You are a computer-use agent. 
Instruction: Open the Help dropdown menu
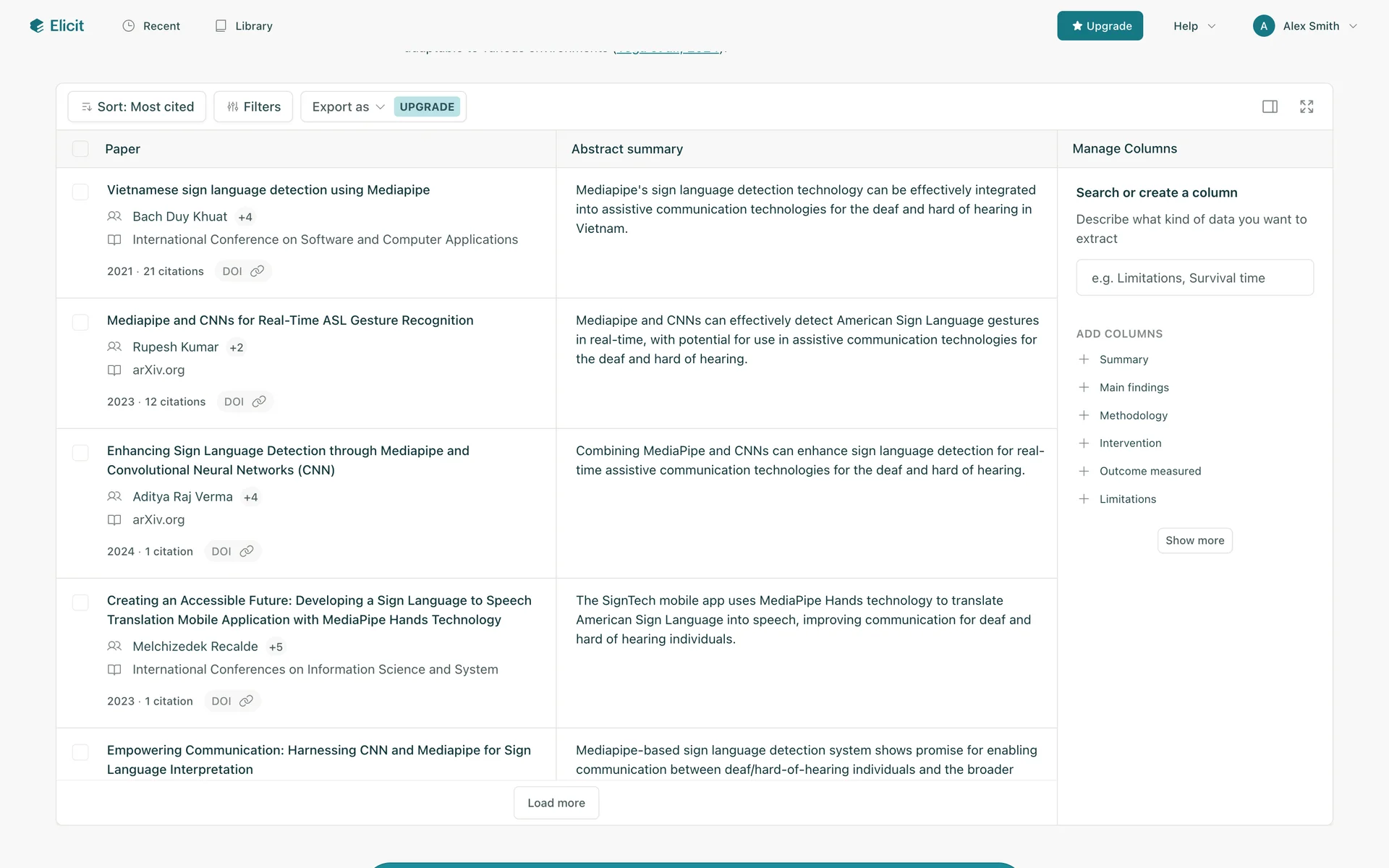(1194, 26)
